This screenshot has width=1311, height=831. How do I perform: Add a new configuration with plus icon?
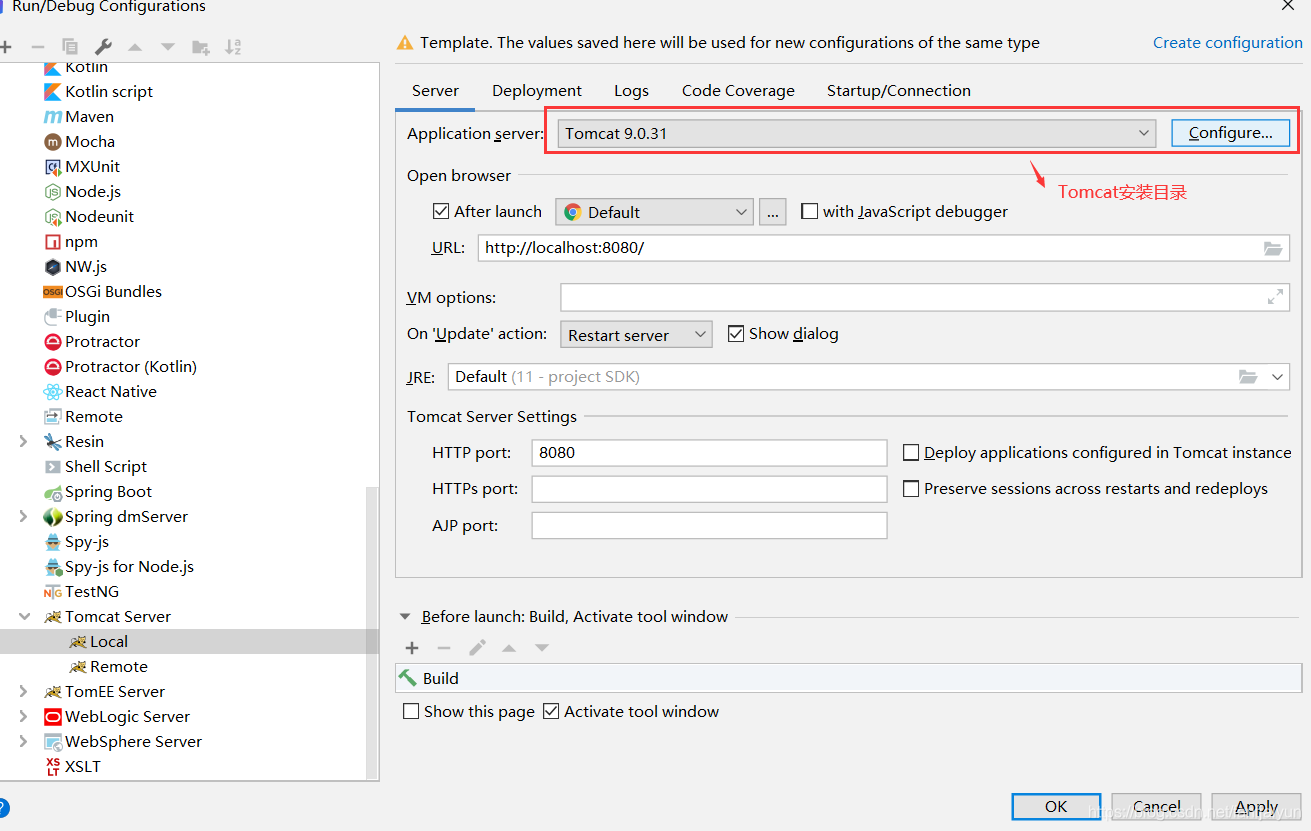click(5, 47)
